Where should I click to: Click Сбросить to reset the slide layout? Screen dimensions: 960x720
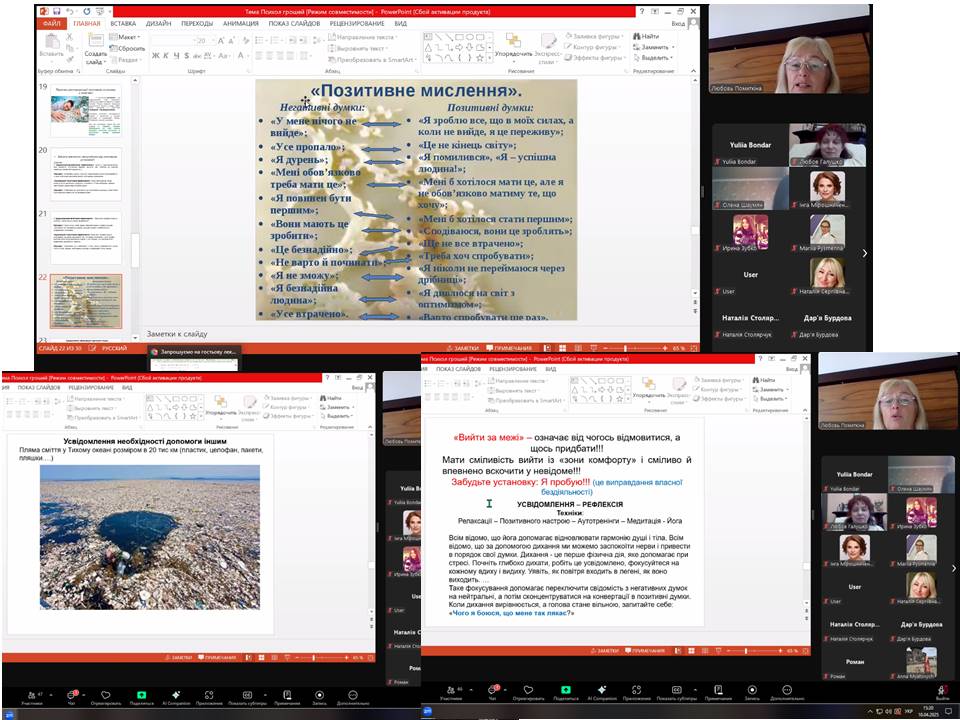tap(128, 47)
